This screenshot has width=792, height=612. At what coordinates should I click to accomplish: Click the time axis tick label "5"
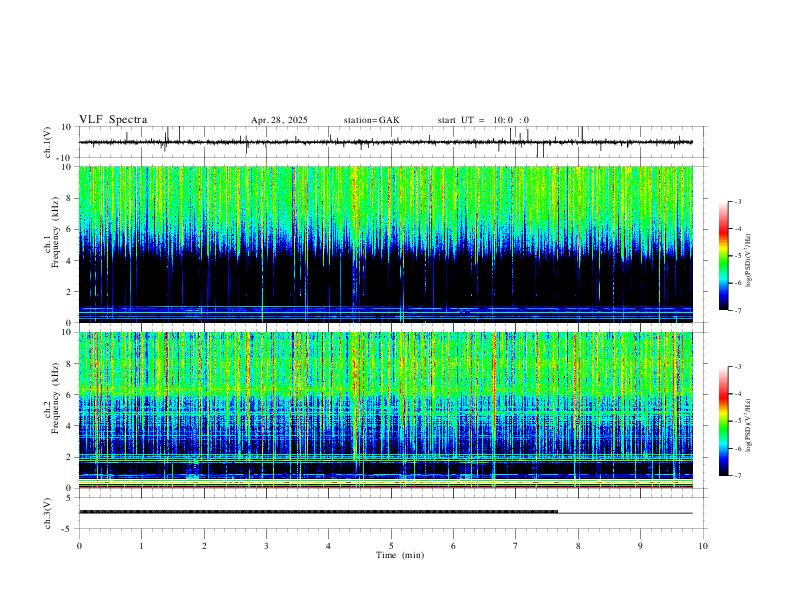coord(391,546)
